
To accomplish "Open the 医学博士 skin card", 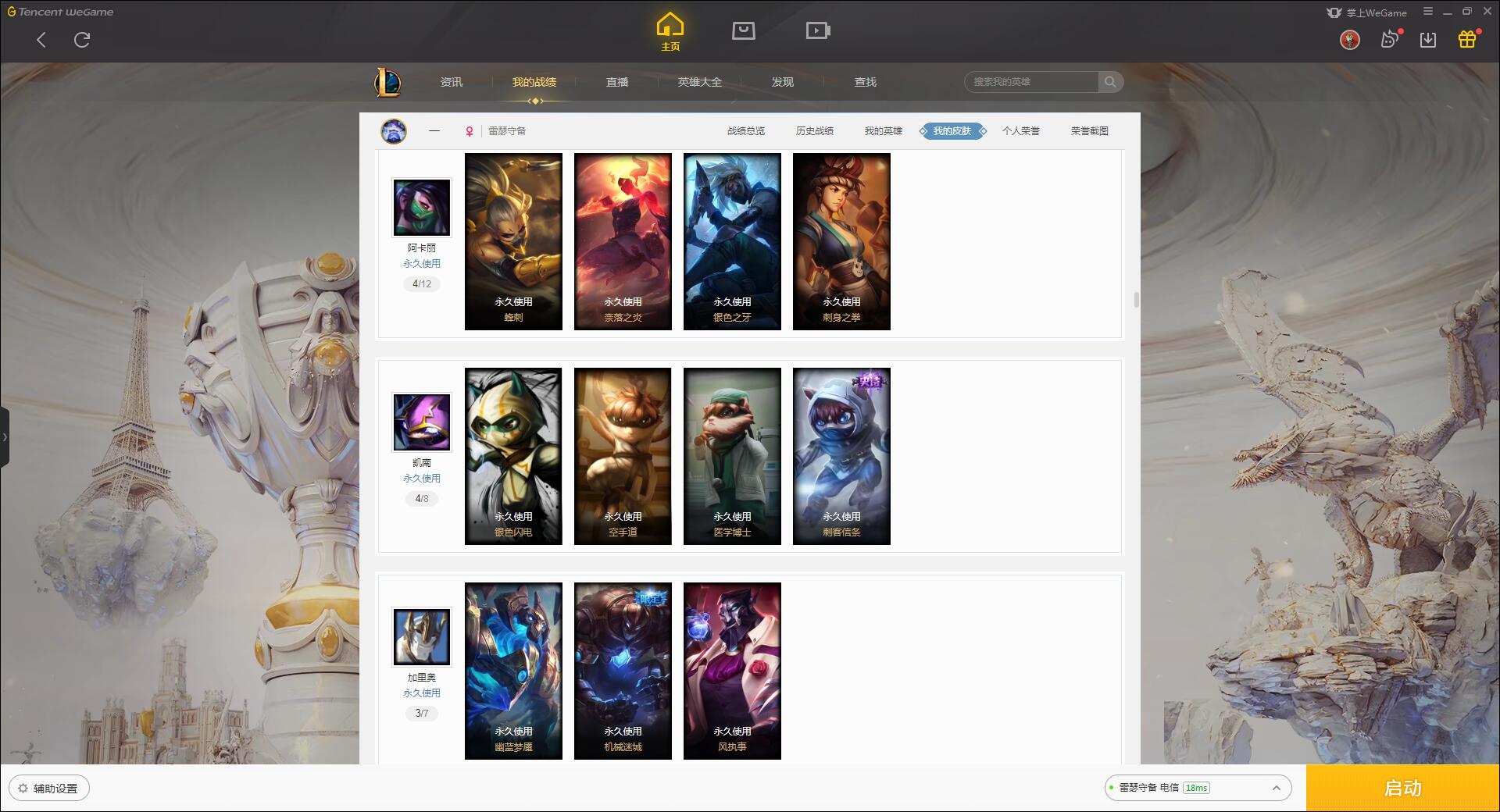I will (x=732, y=456).
